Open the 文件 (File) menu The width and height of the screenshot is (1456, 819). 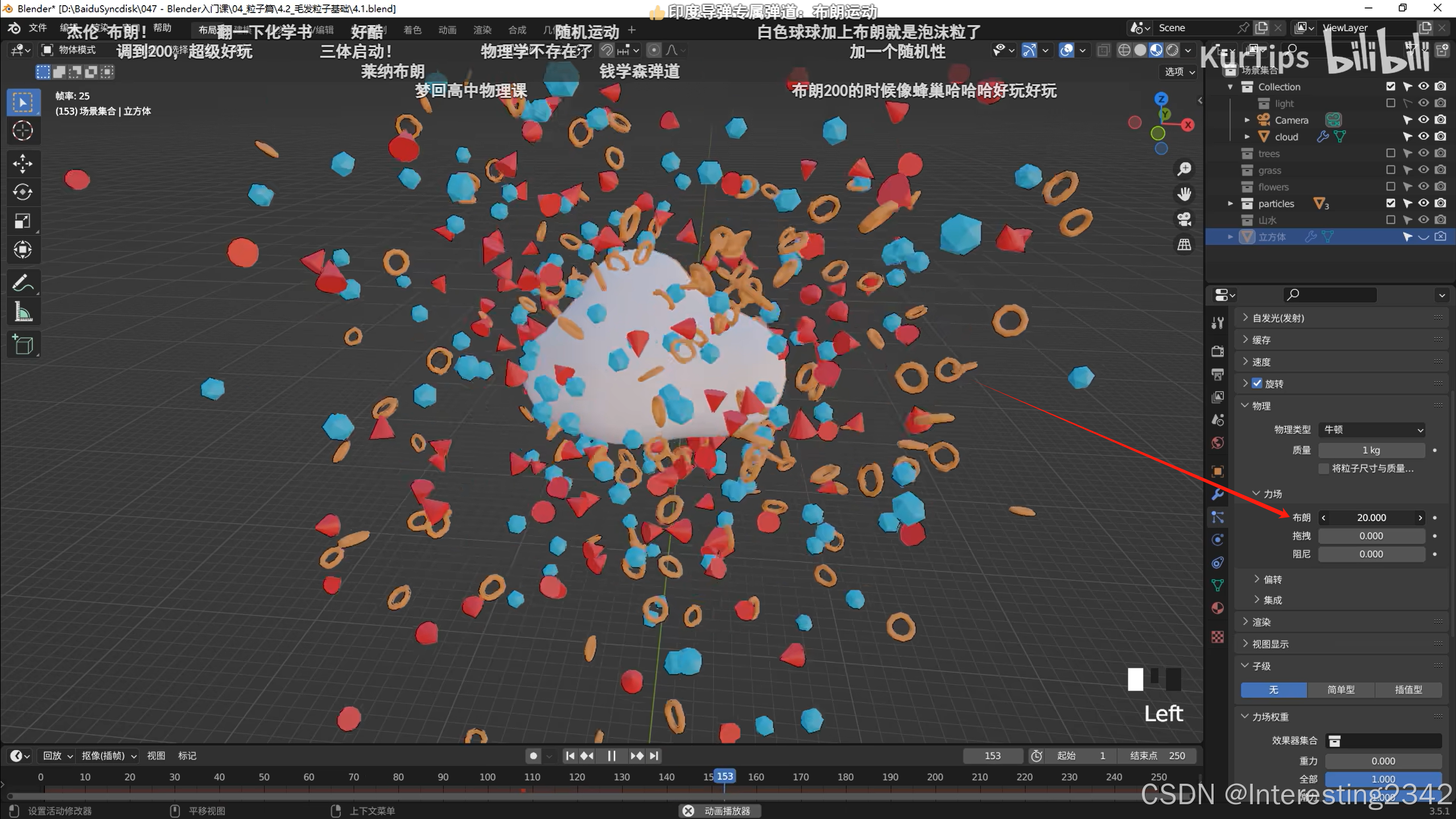[x=38, y=28]
